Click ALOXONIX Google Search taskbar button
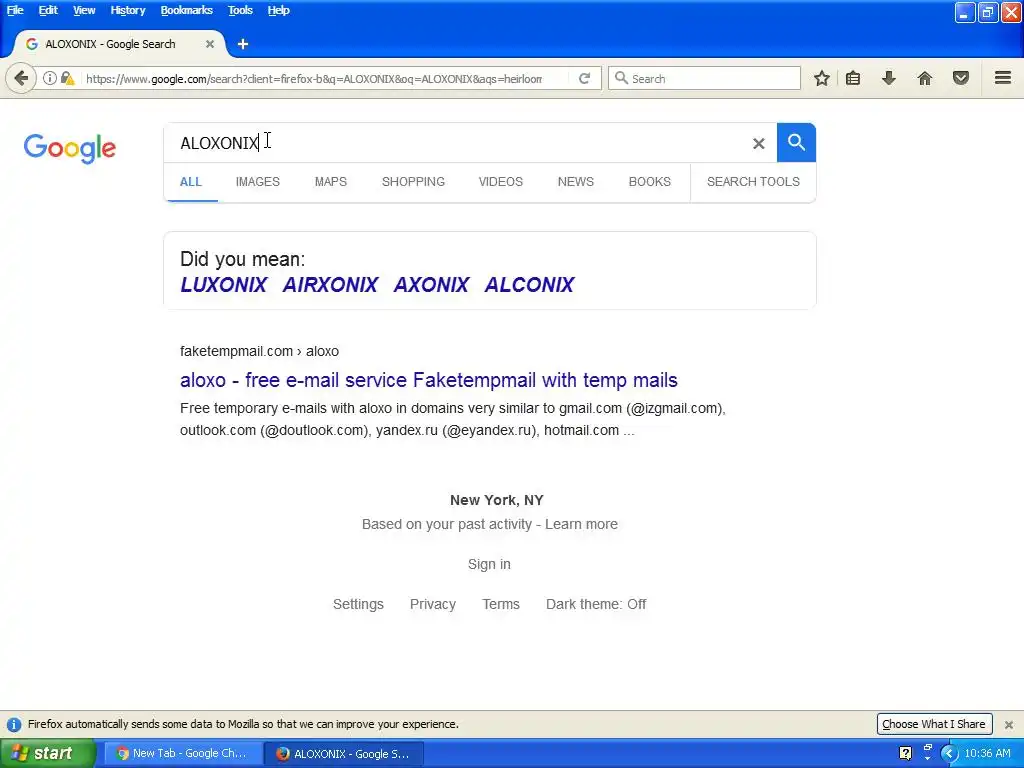1024x768 pixels. 344,754
